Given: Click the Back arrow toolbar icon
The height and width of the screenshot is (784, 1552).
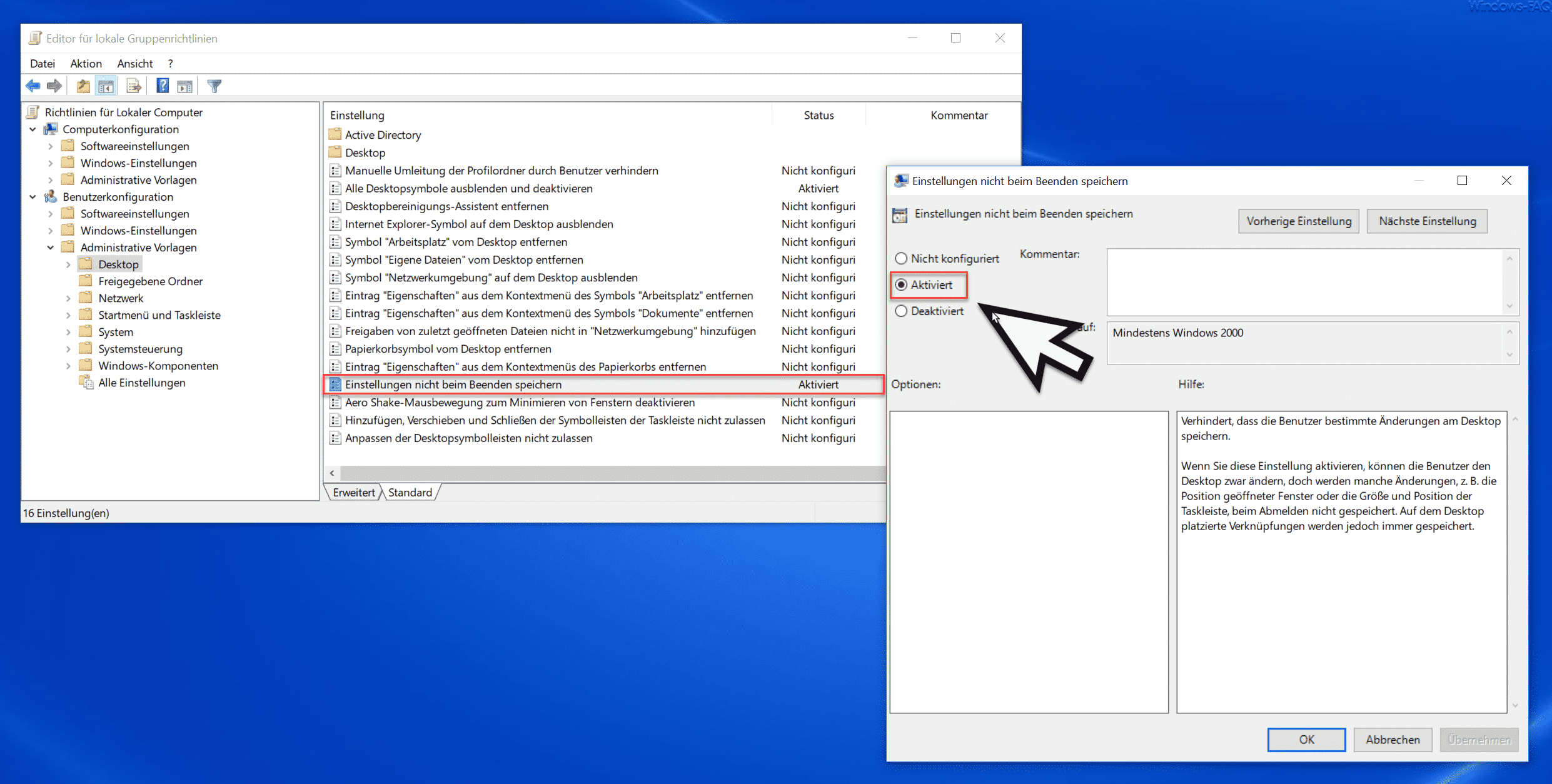Looking at the screenshot, I should click(33, 86).
